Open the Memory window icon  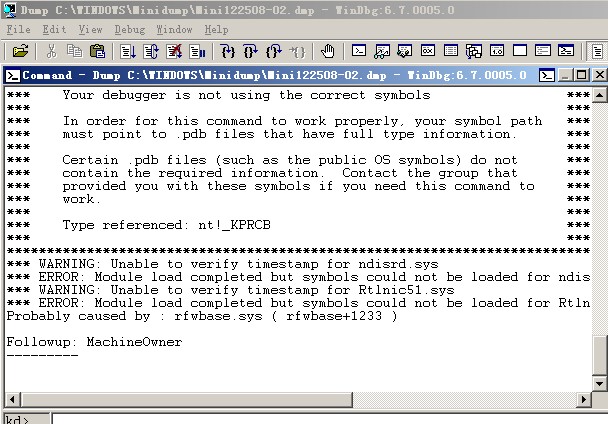point(451,51)
